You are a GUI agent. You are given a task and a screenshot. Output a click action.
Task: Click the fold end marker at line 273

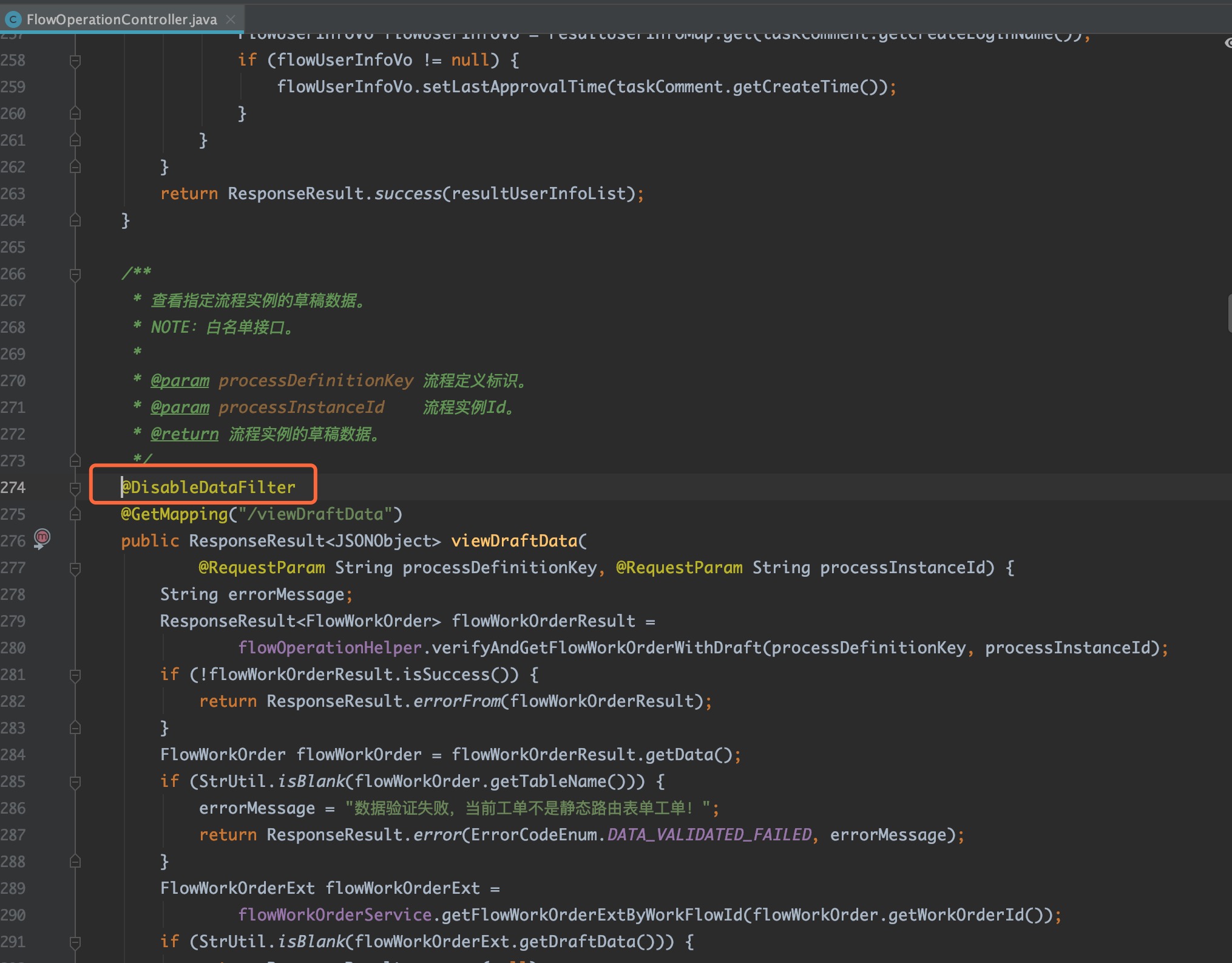[x=75, y=461]
